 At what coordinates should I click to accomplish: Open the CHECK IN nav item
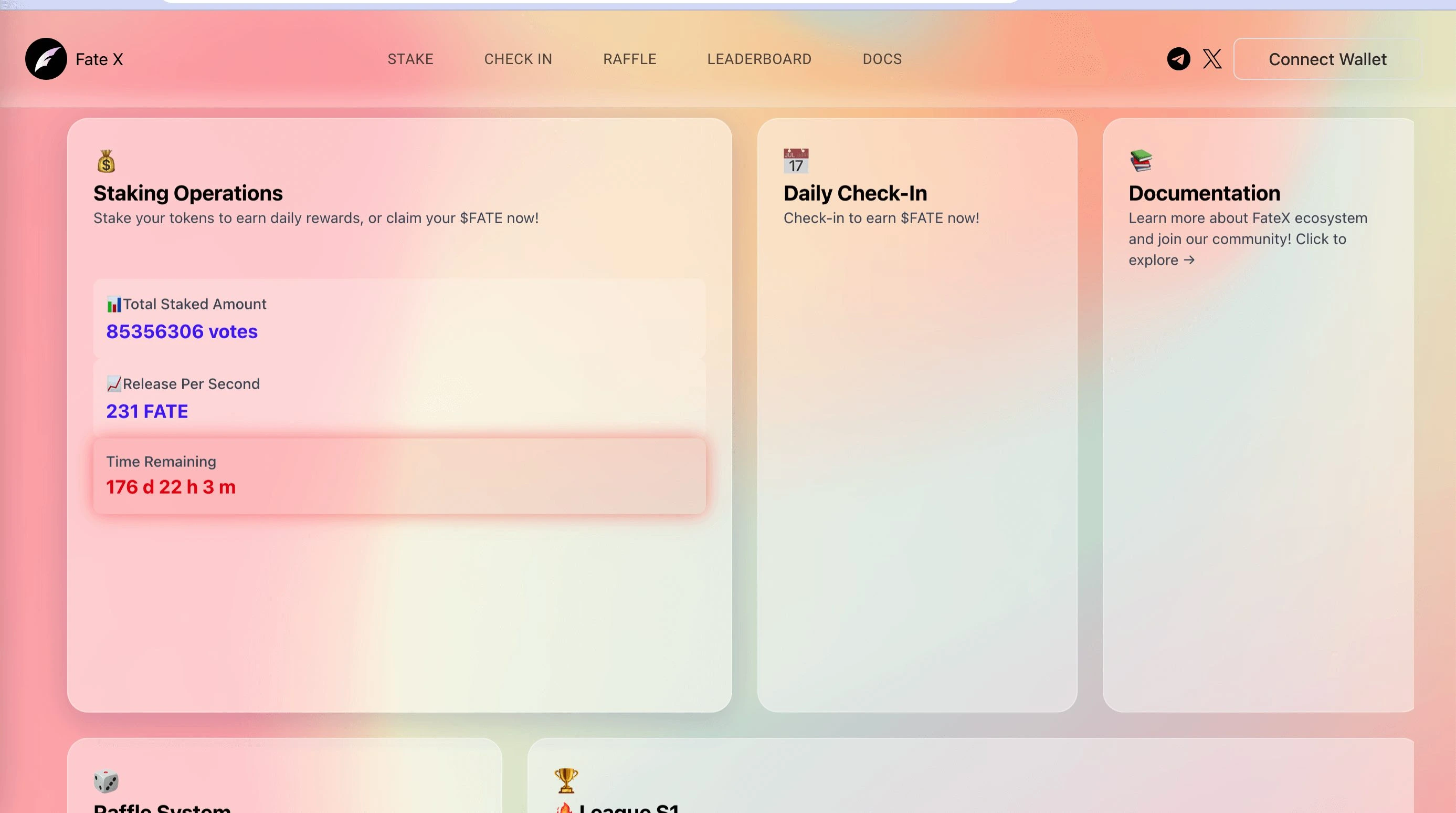(x=518, y=59)
